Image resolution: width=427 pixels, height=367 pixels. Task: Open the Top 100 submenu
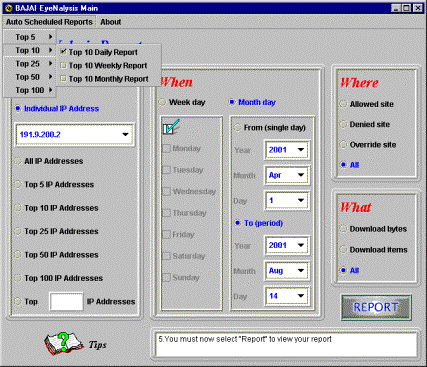pos(29,90)
